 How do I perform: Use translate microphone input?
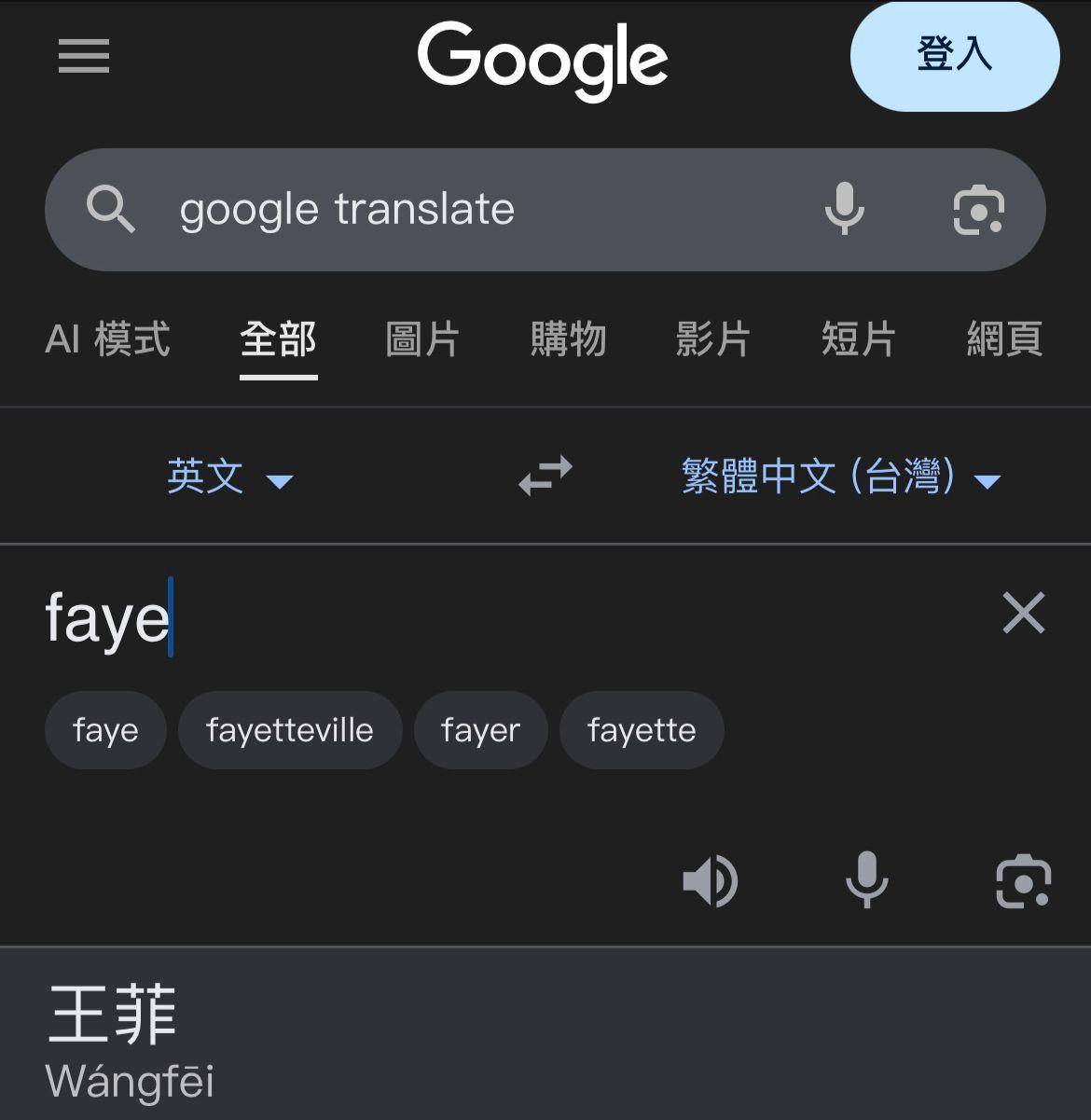tap(866, 879)
